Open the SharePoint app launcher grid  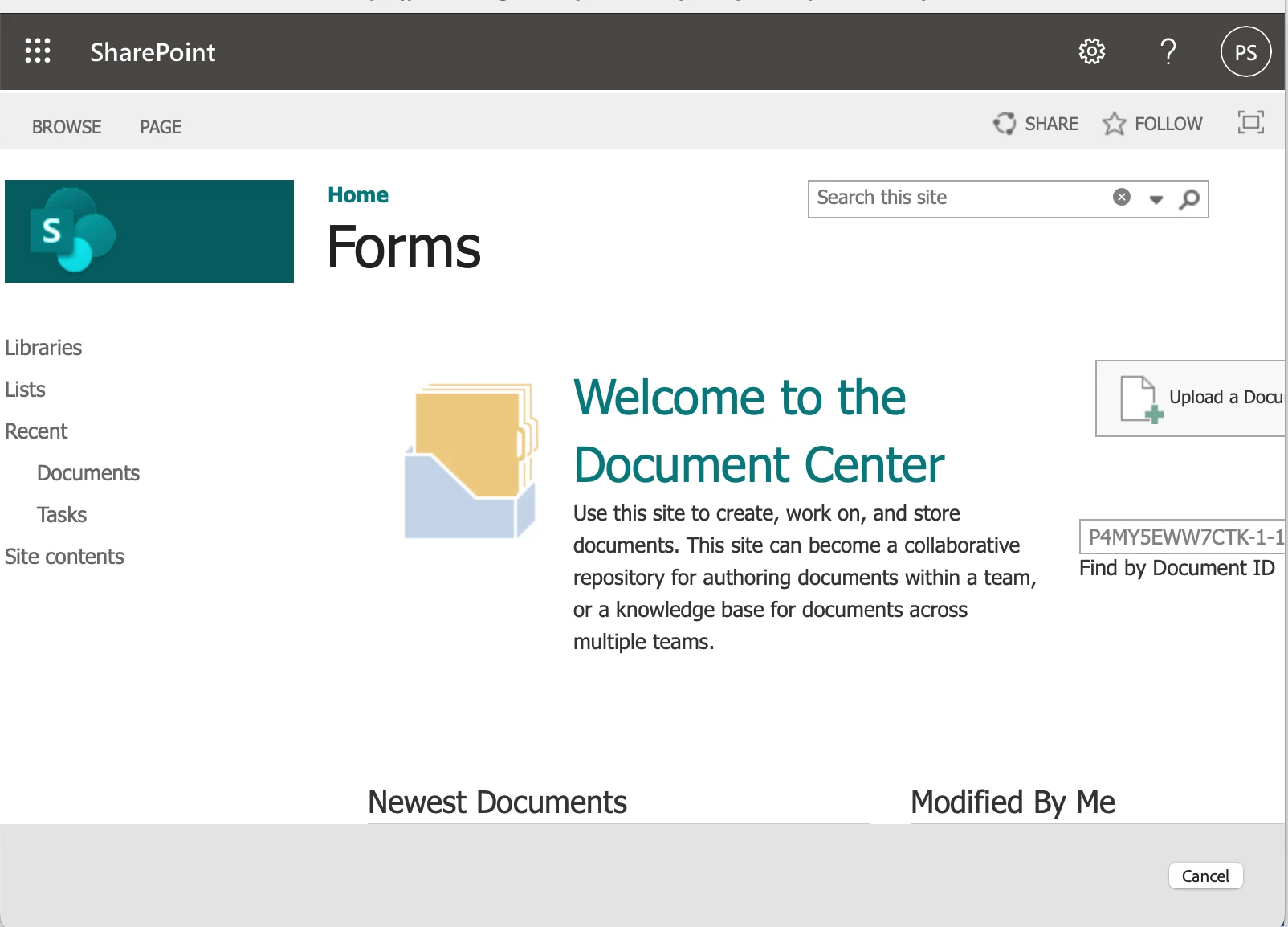click(x=38, y=51)
